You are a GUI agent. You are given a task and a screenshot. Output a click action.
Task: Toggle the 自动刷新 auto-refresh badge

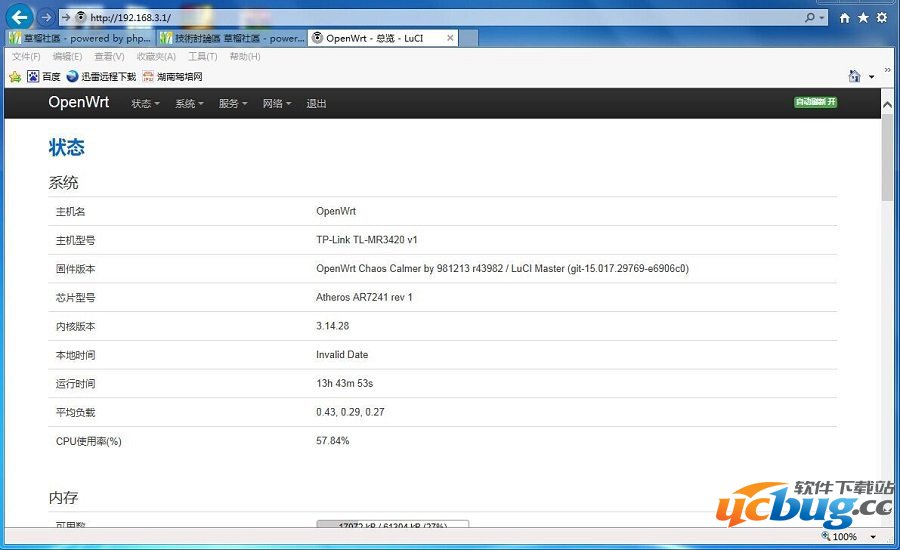(815, 102)
